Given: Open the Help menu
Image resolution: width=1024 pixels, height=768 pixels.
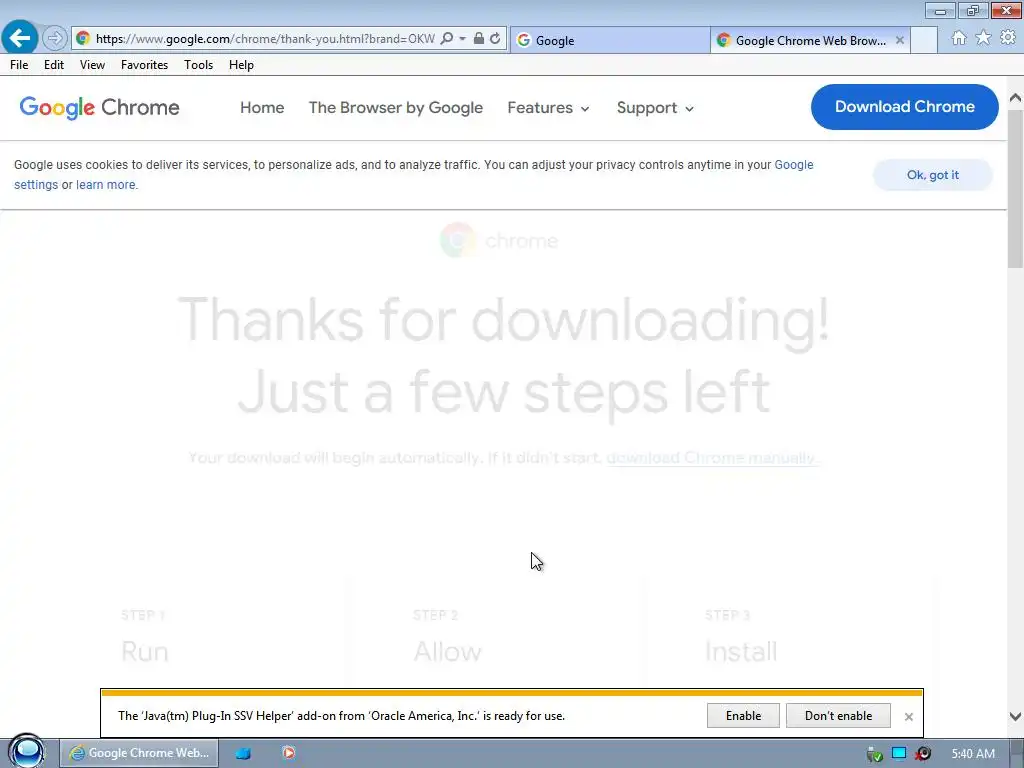Looking at the screenshot, I should [241, 65].
